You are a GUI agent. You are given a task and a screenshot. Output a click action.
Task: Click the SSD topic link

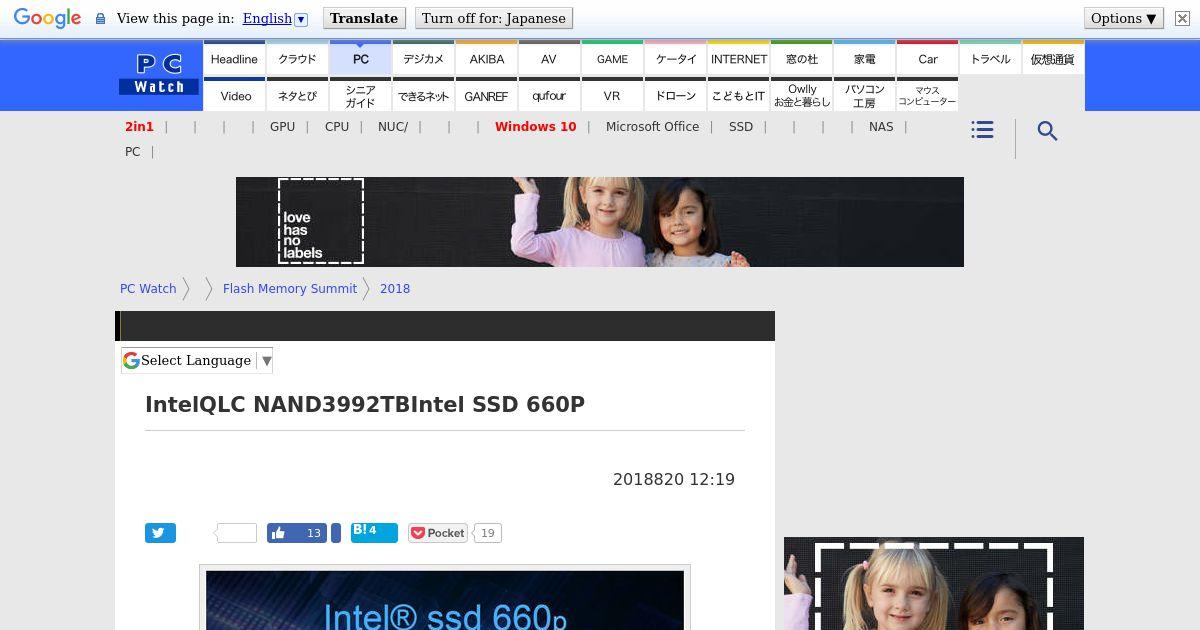741,127
